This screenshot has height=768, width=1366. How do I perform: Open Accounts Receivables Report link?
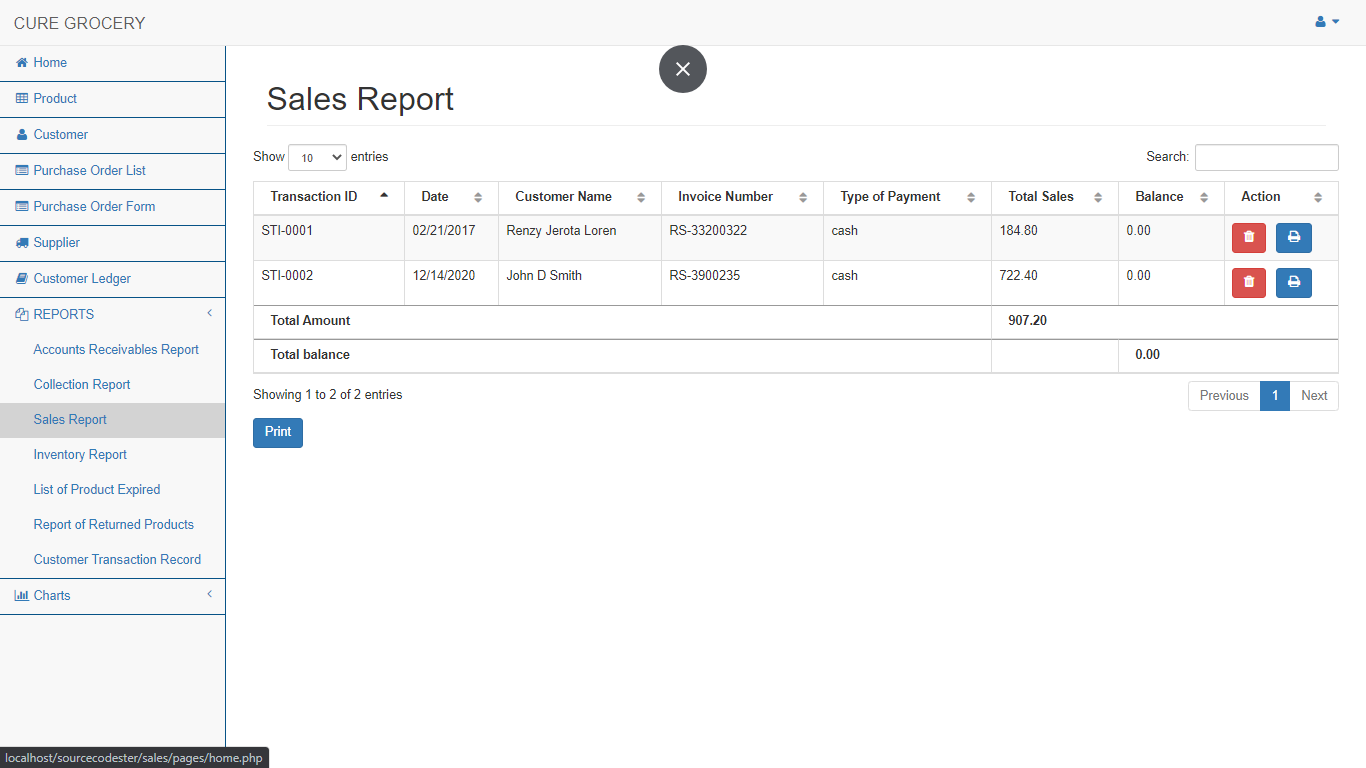[x=116, y=349]
